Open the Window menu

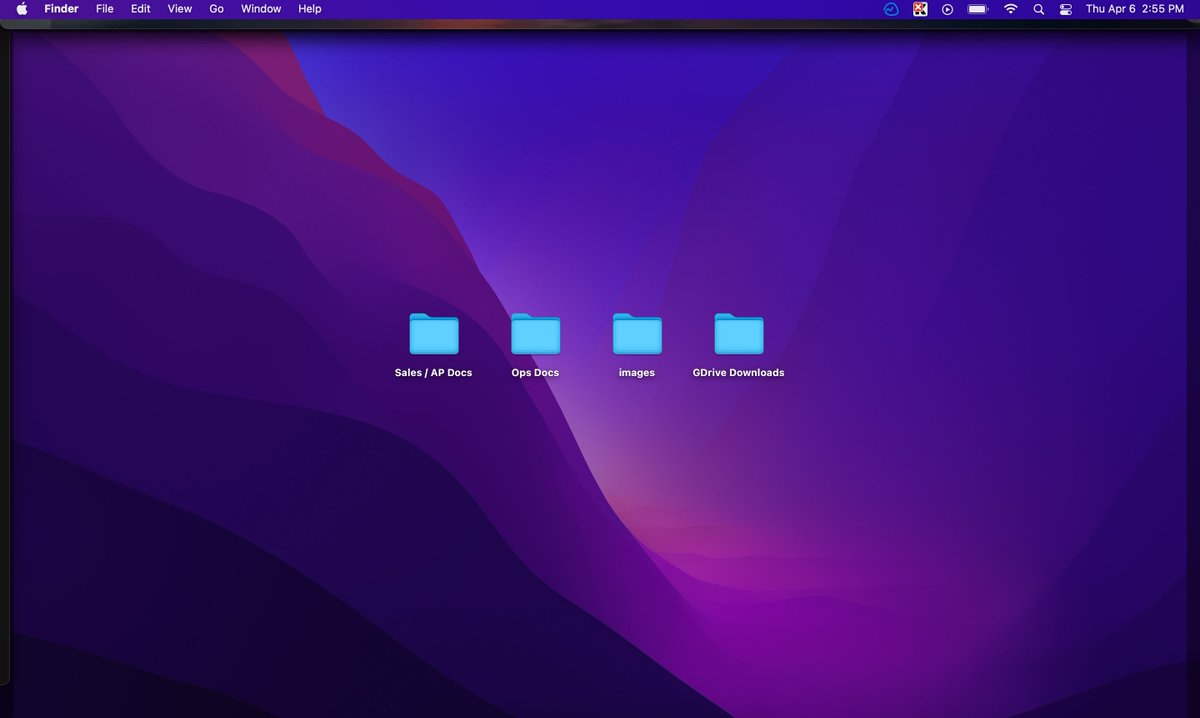261,9
